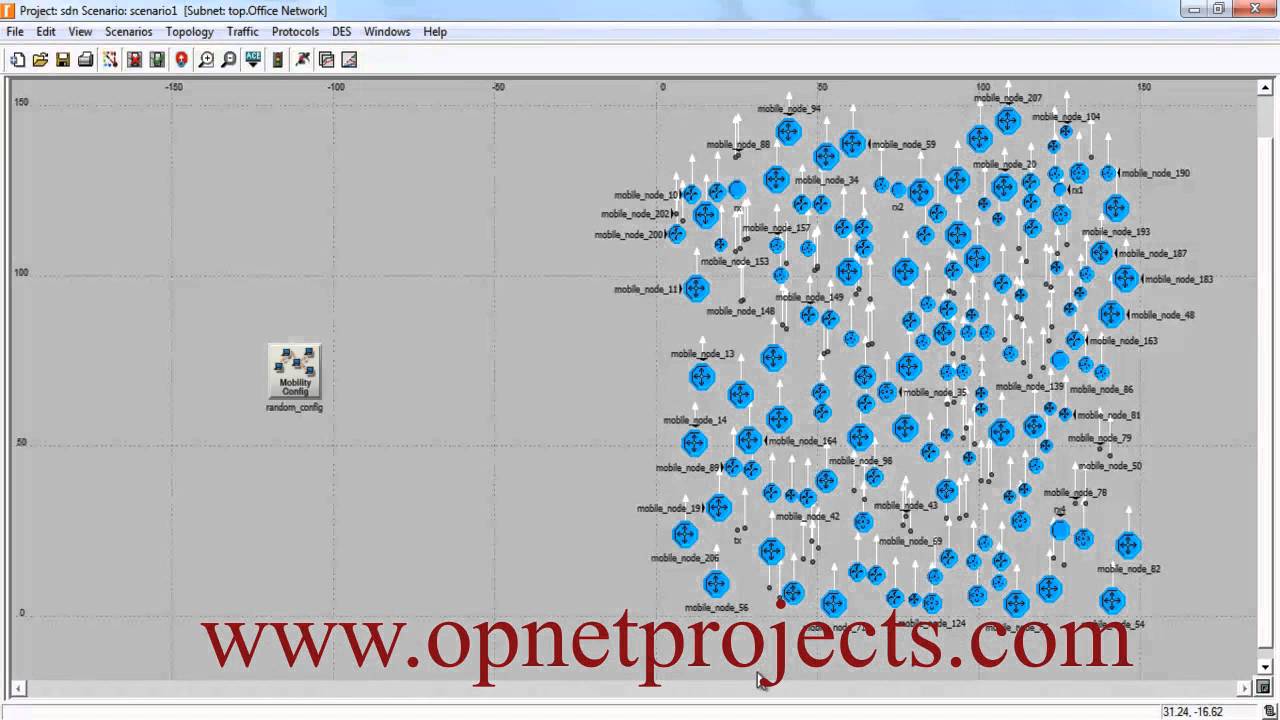Click the horizontal scrollbar left arrow
This screenshot has height=720, width=1280.
[17, 688]
